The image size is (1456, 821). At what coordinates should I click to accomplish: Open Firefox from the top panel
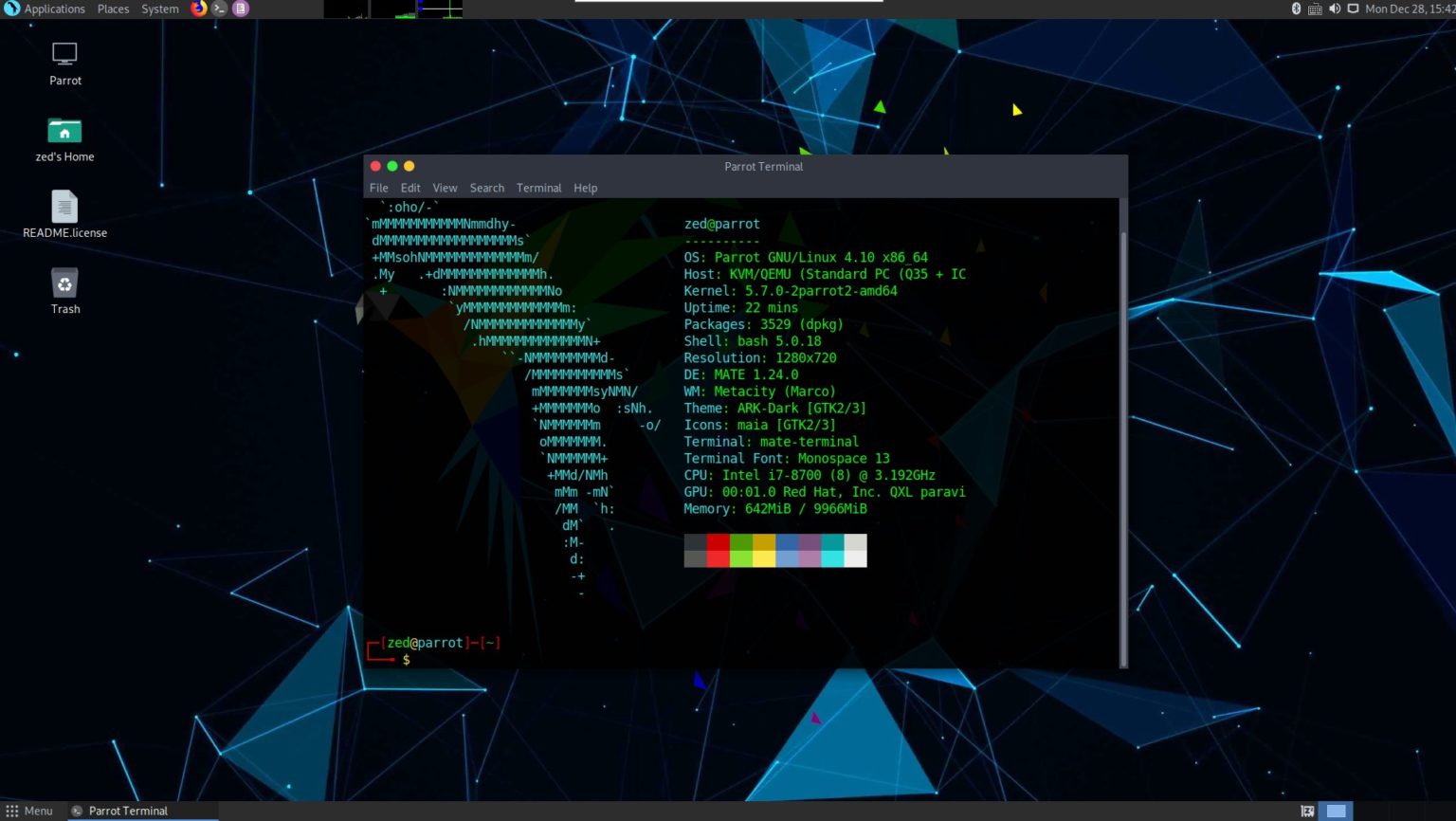pos(198,9)
